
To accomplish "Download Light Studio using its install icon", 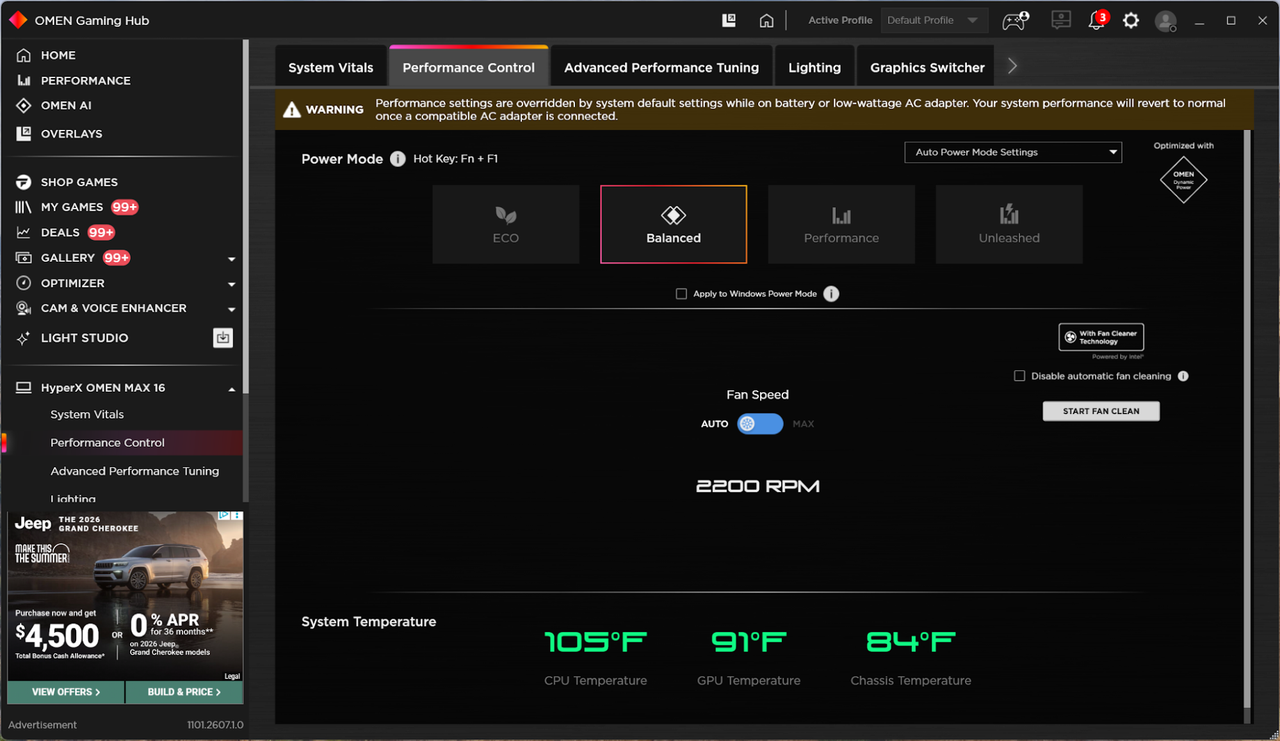I will coord(223,338).
